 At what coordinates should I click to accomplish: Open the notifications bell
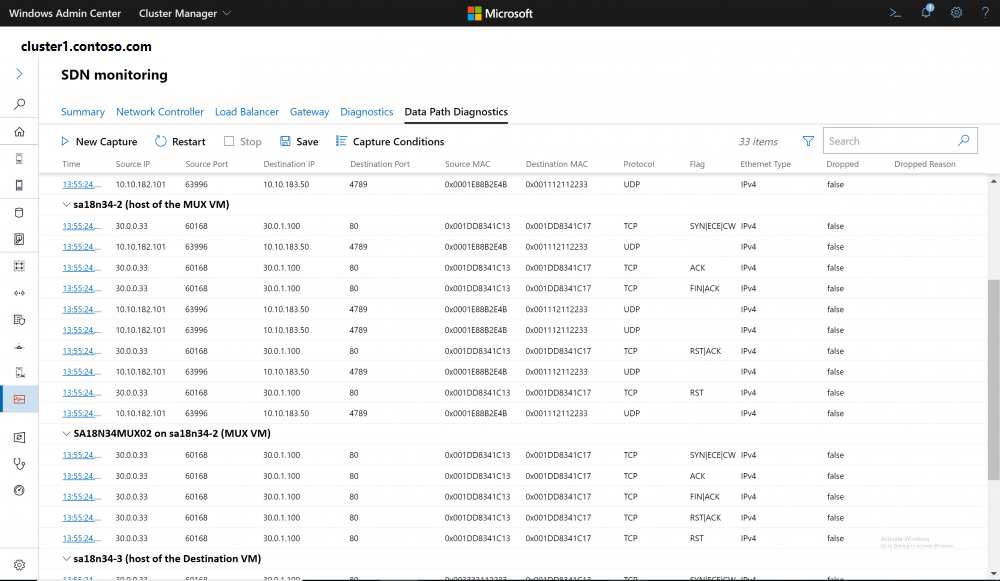[x=926, y=11]
